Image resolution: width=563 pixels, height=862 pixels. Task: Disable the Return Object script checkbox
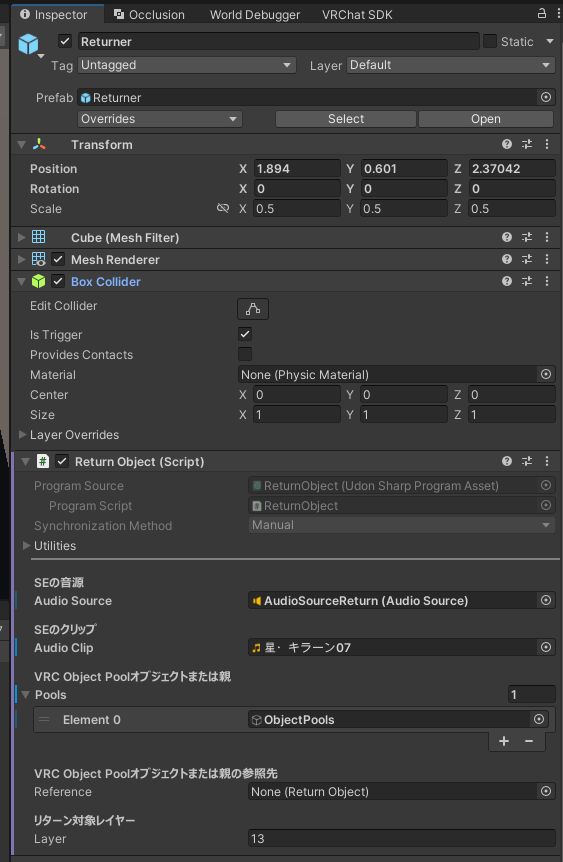point(62,461)
